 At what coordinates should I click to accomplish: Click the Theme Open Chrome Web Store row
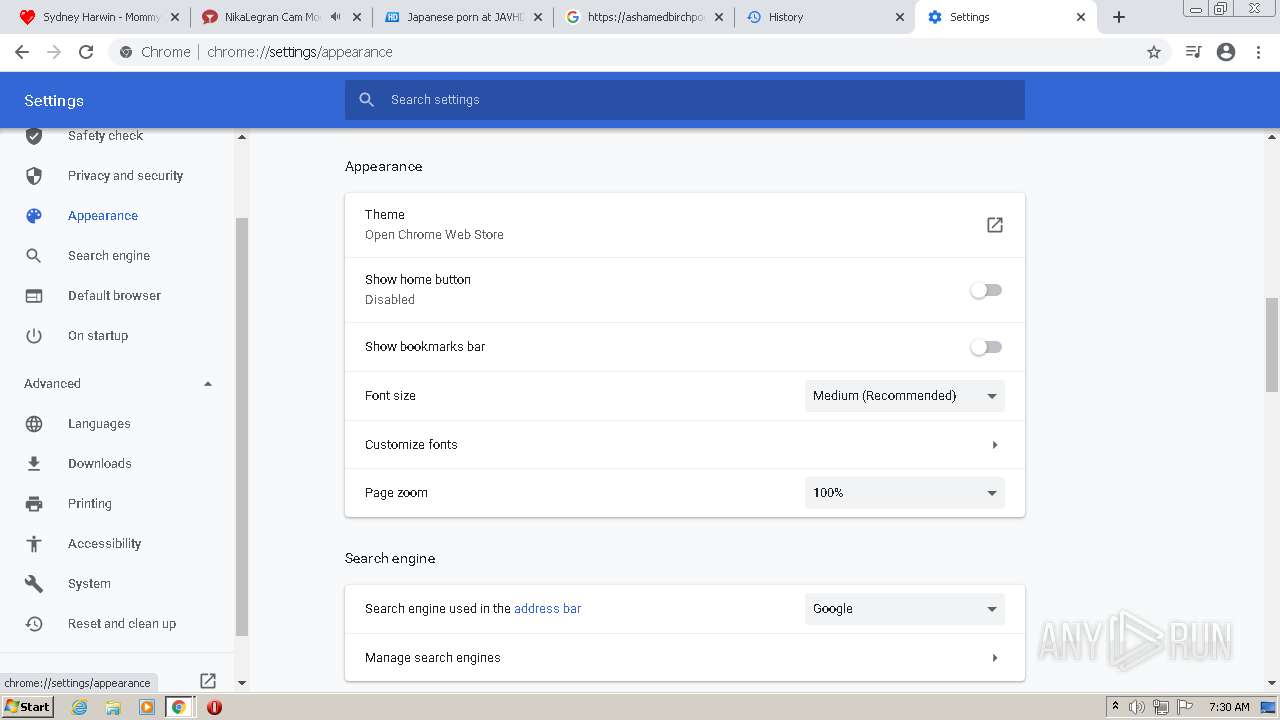685,225
